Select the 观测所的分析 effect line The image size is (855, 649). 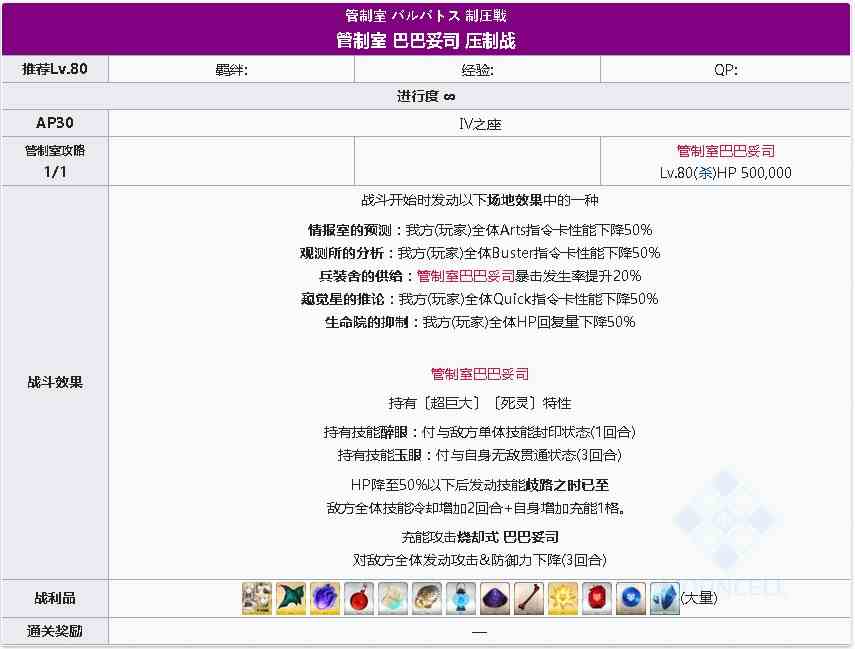480,253
